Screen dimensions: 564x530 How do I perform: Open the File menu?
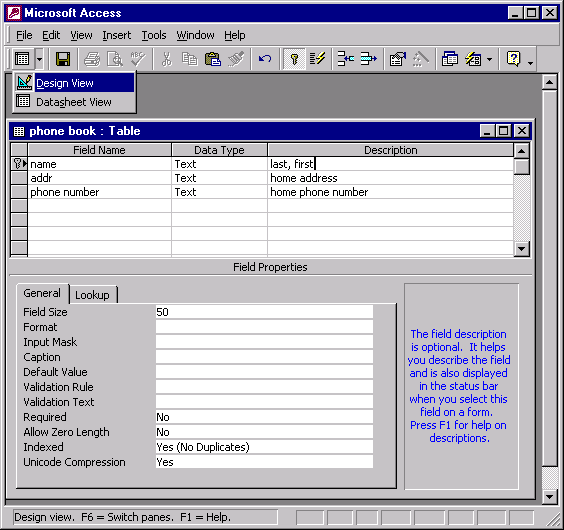point(24,35)
